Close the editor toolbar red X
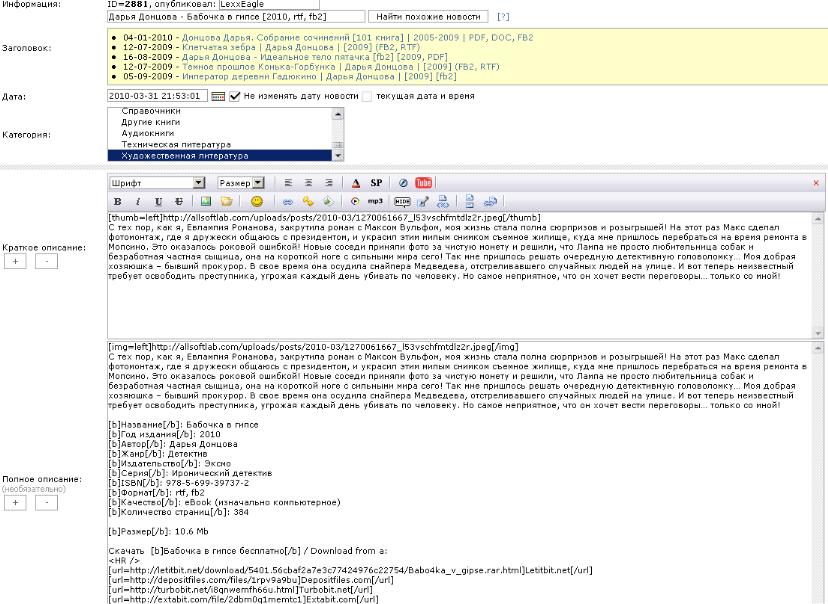The image size is (828, 604). pyautogui.click(x=816, y=183)
